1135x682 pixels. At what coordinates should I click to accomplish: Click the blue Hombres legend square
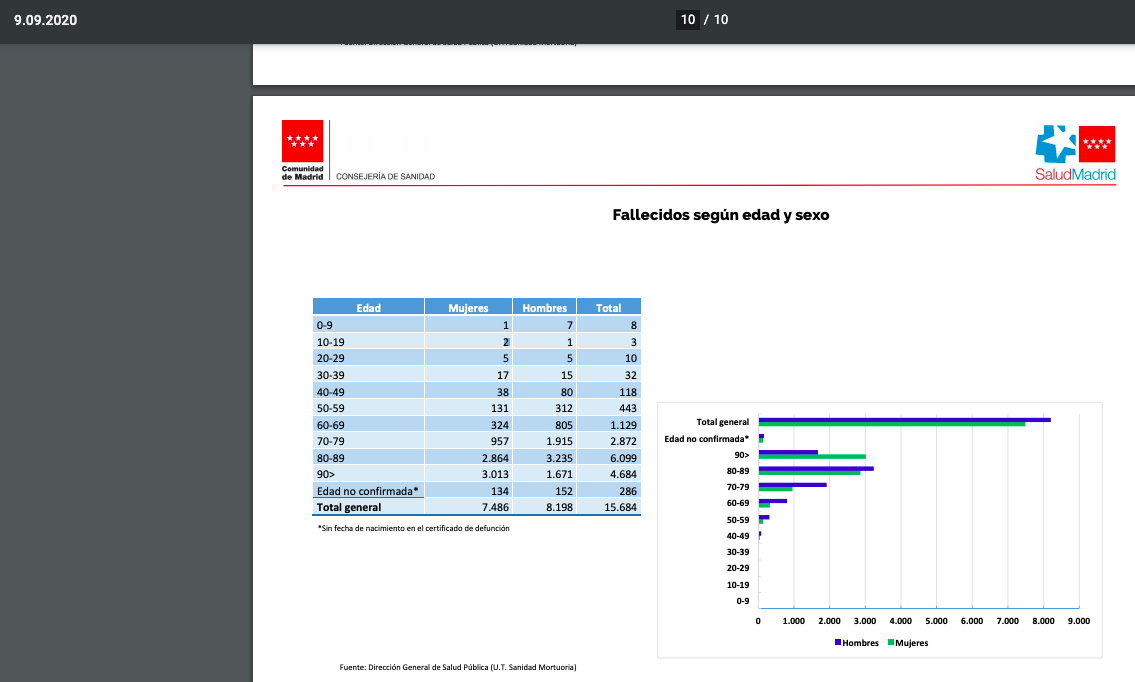[x=838, y=643]
